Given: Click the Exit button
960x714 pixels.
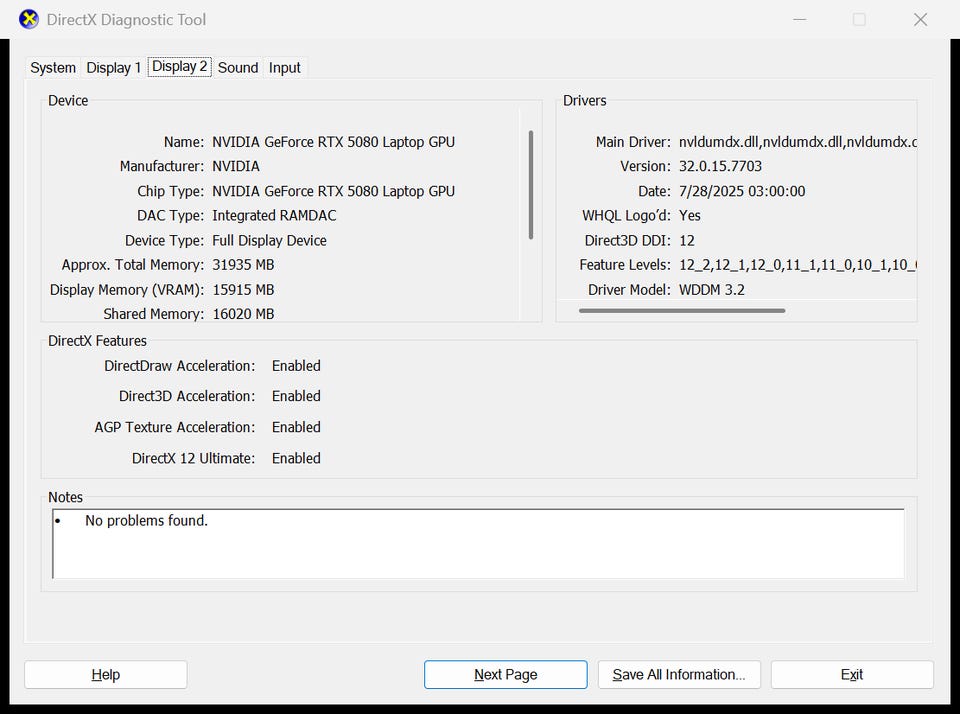Looking at the screenshot, I should [852, 674].
